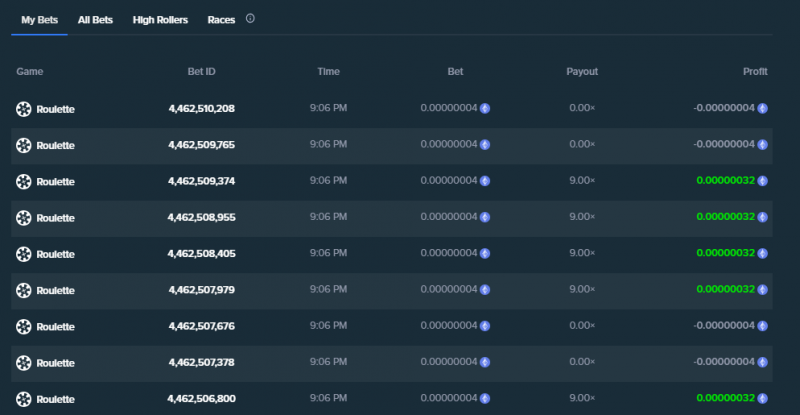Click 0.00× payout in row 4,462,509,765

[x=582, y=144]
